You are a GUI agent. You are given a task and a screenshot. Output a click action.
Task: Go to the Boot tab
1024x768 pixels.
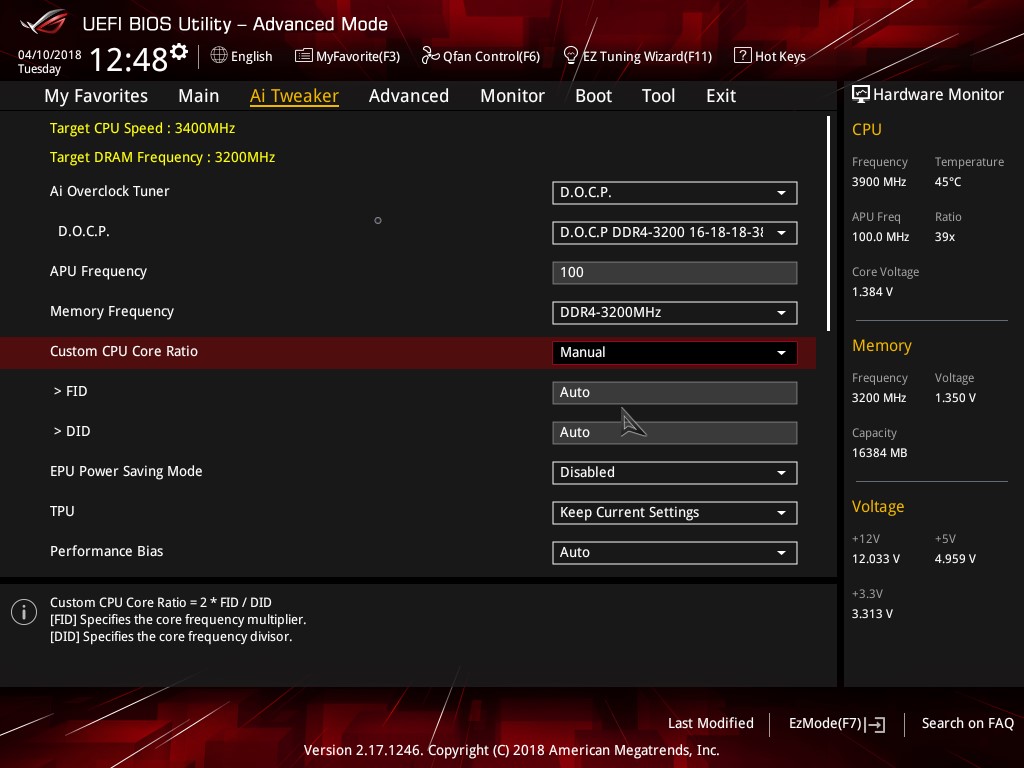[593, 96]
